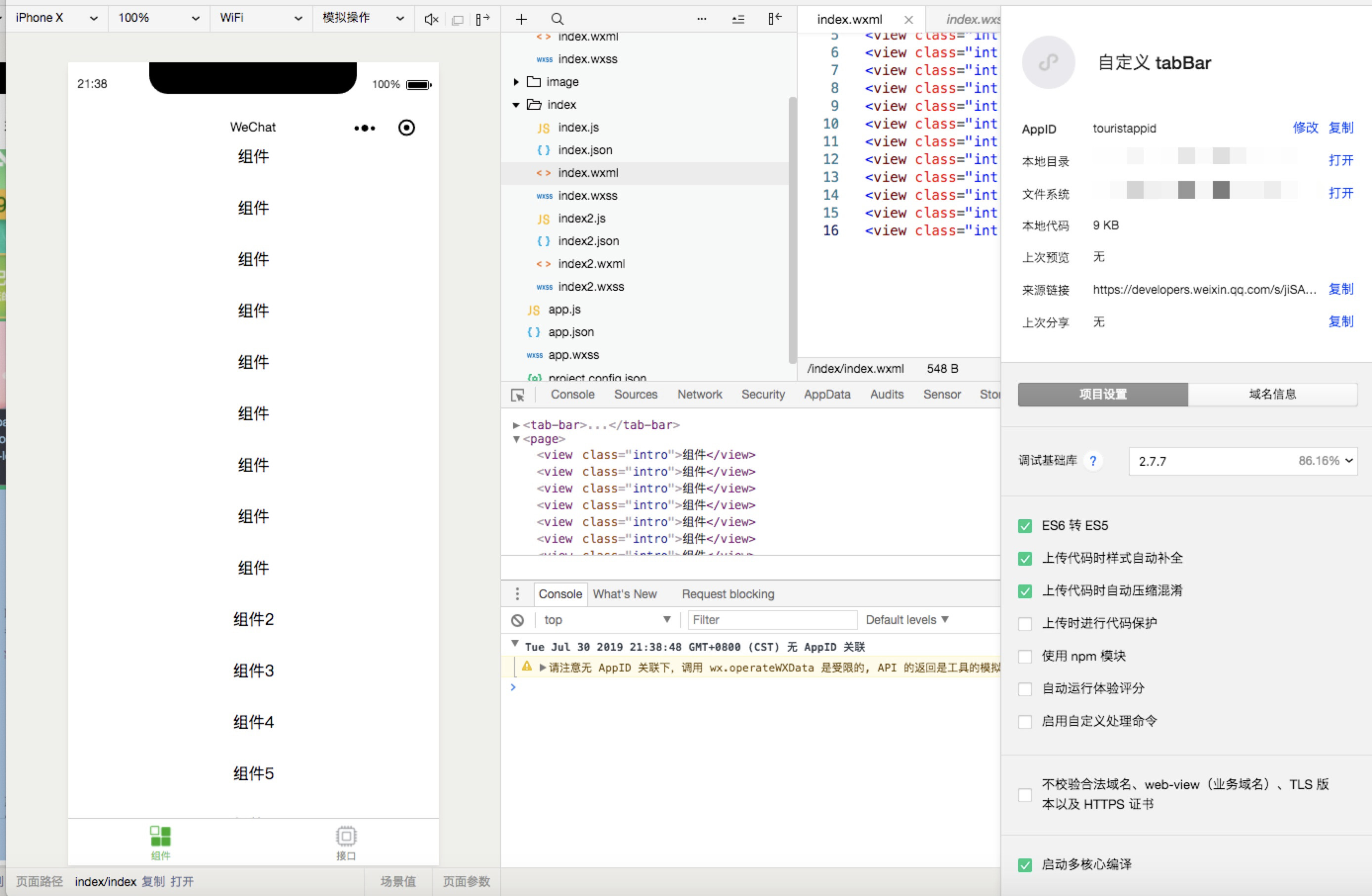Image resolution: width=1372 pixels, height=896 pixels.
Task: Uncheck ES6 转 ES5 option
Action: click(1025, 526)
